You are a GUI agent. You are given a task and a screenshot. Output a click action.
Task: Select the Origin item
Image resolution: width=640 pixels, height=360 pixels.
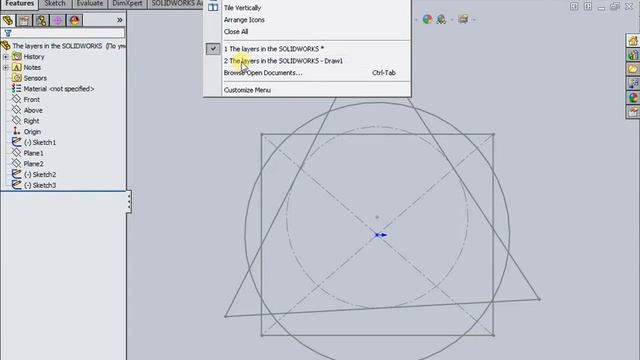32,131
